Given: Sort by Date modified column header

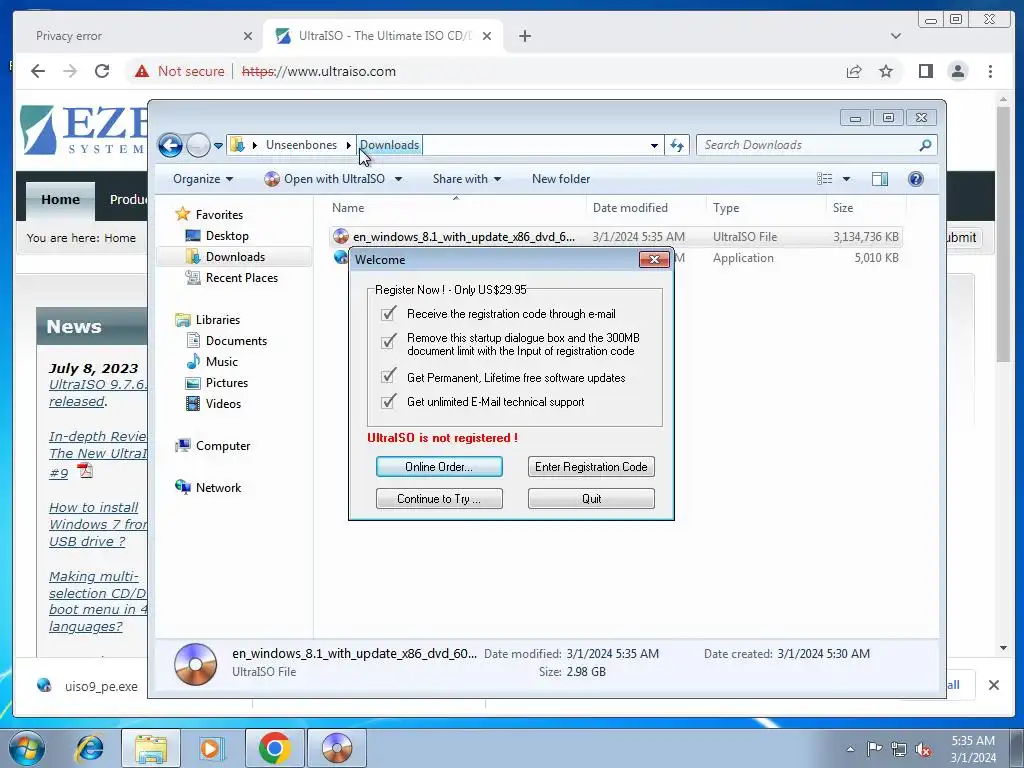Looking at the screenshot, I should (646, 208).
